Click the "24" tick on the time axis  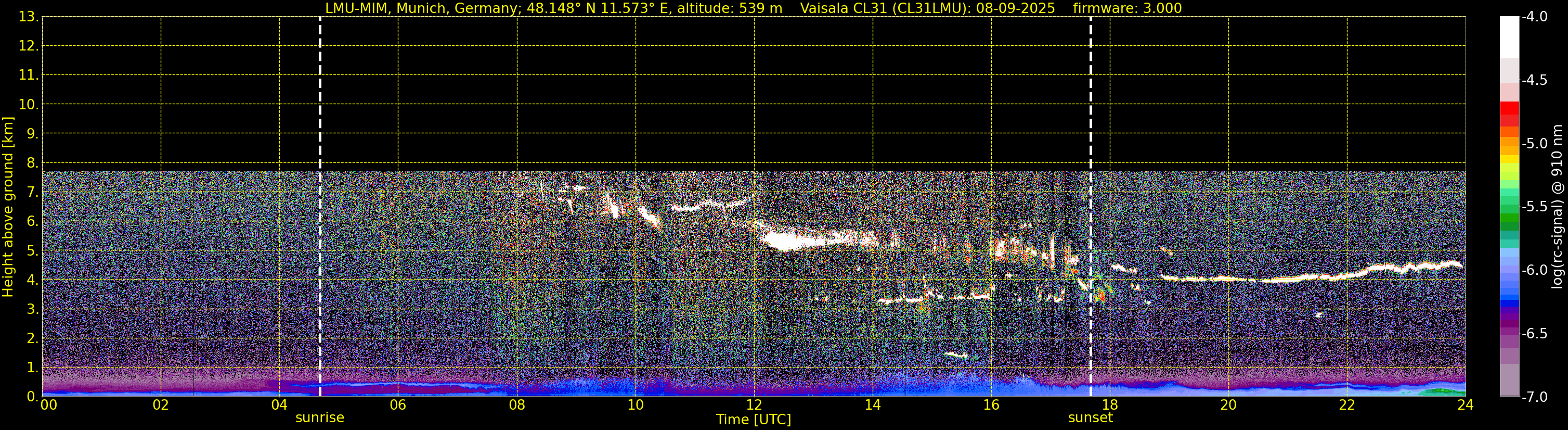coord(1466,405)
